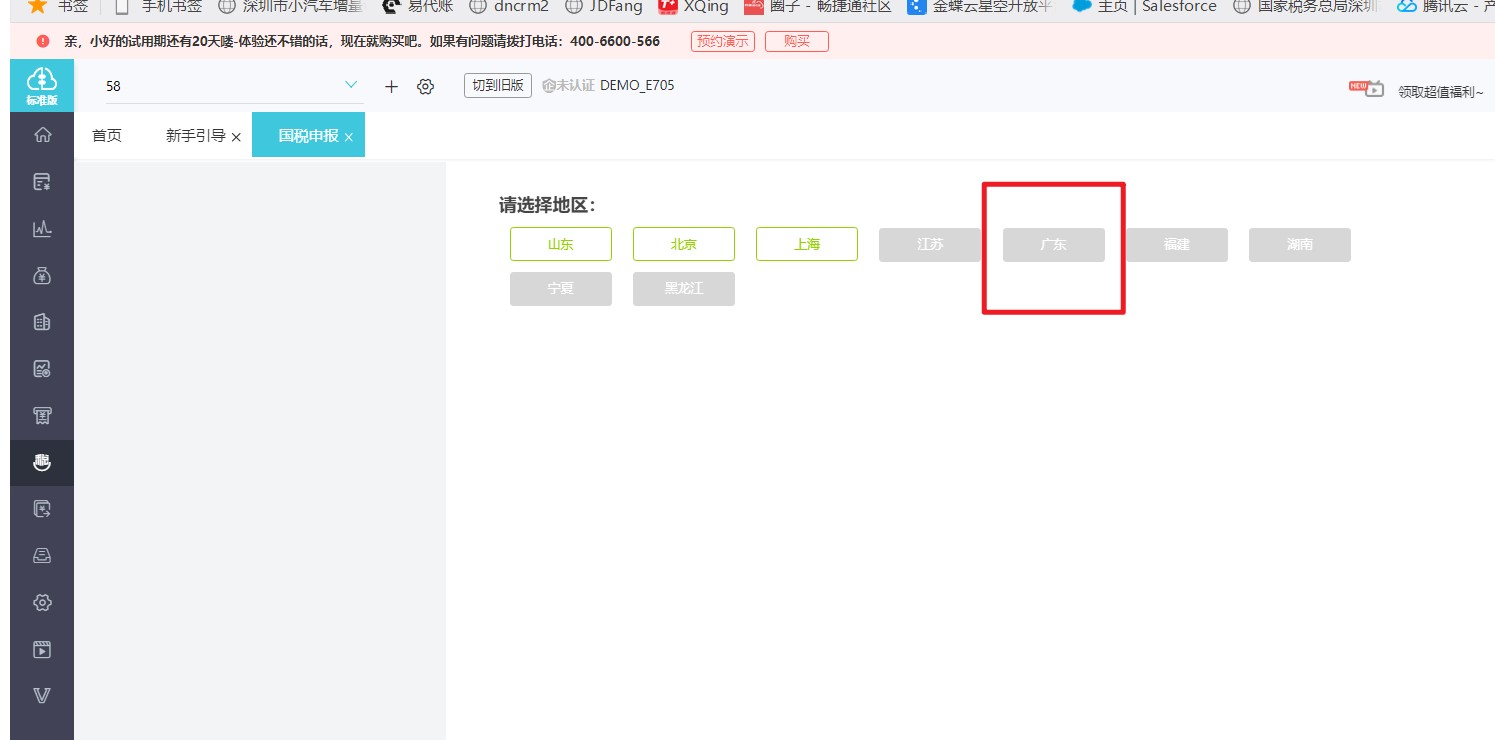Click the NEW video icon near 领取超值福利
This screenshot has width=1495, height=740.
(1366, 89)
